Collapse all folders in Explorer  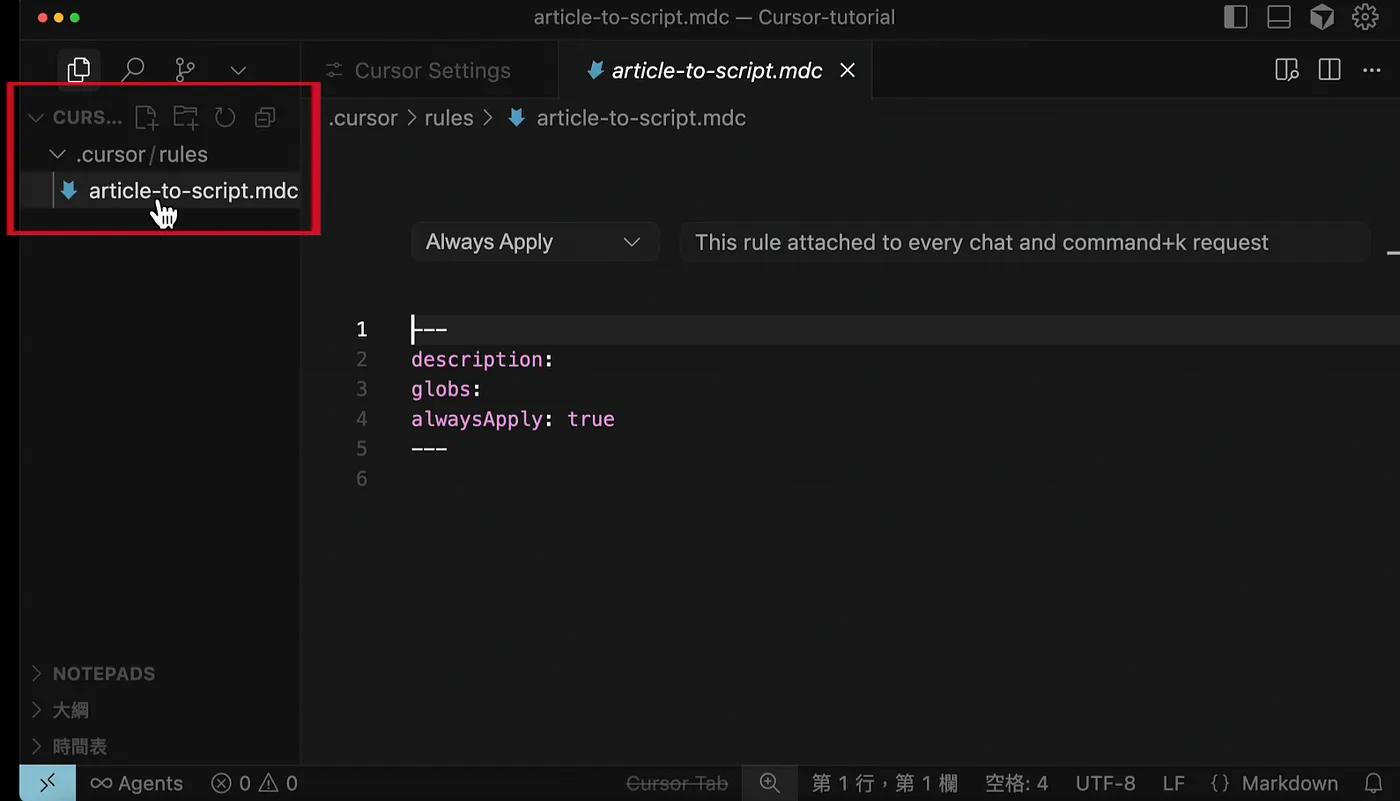pyautogui.click(x=265, y=117)
